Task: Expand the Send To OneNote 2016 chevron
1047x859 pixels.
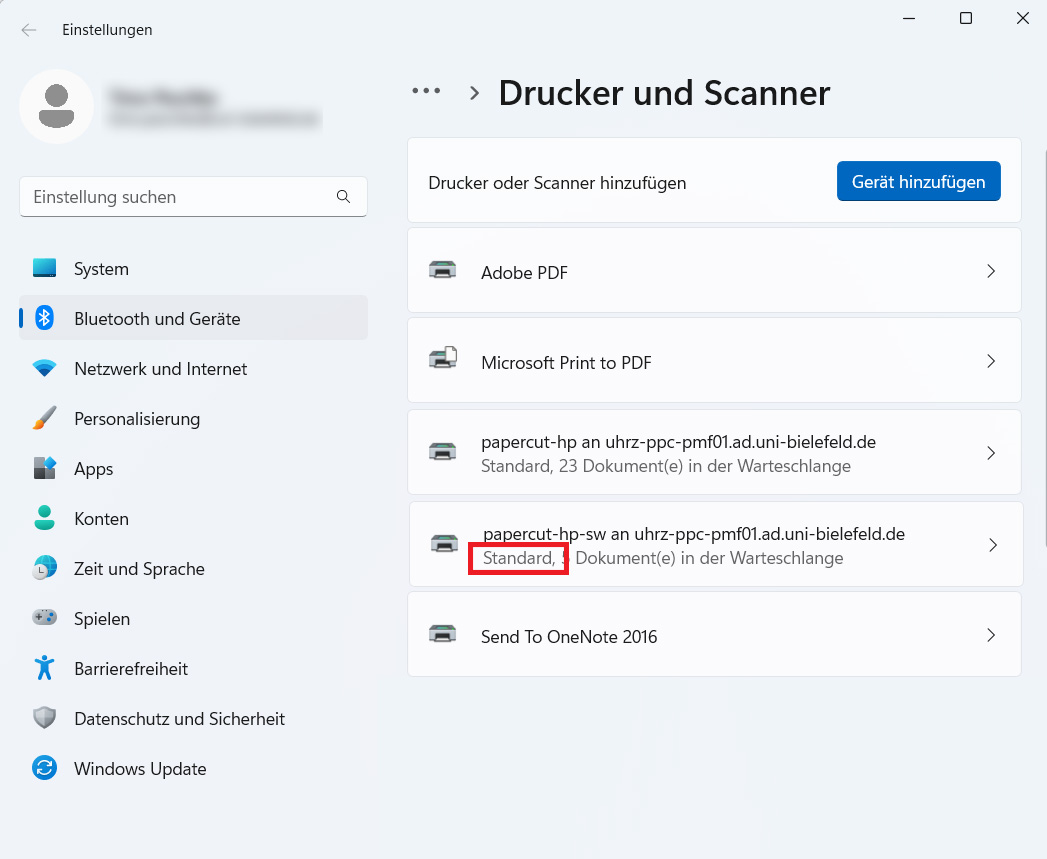Action: (991, 635)
